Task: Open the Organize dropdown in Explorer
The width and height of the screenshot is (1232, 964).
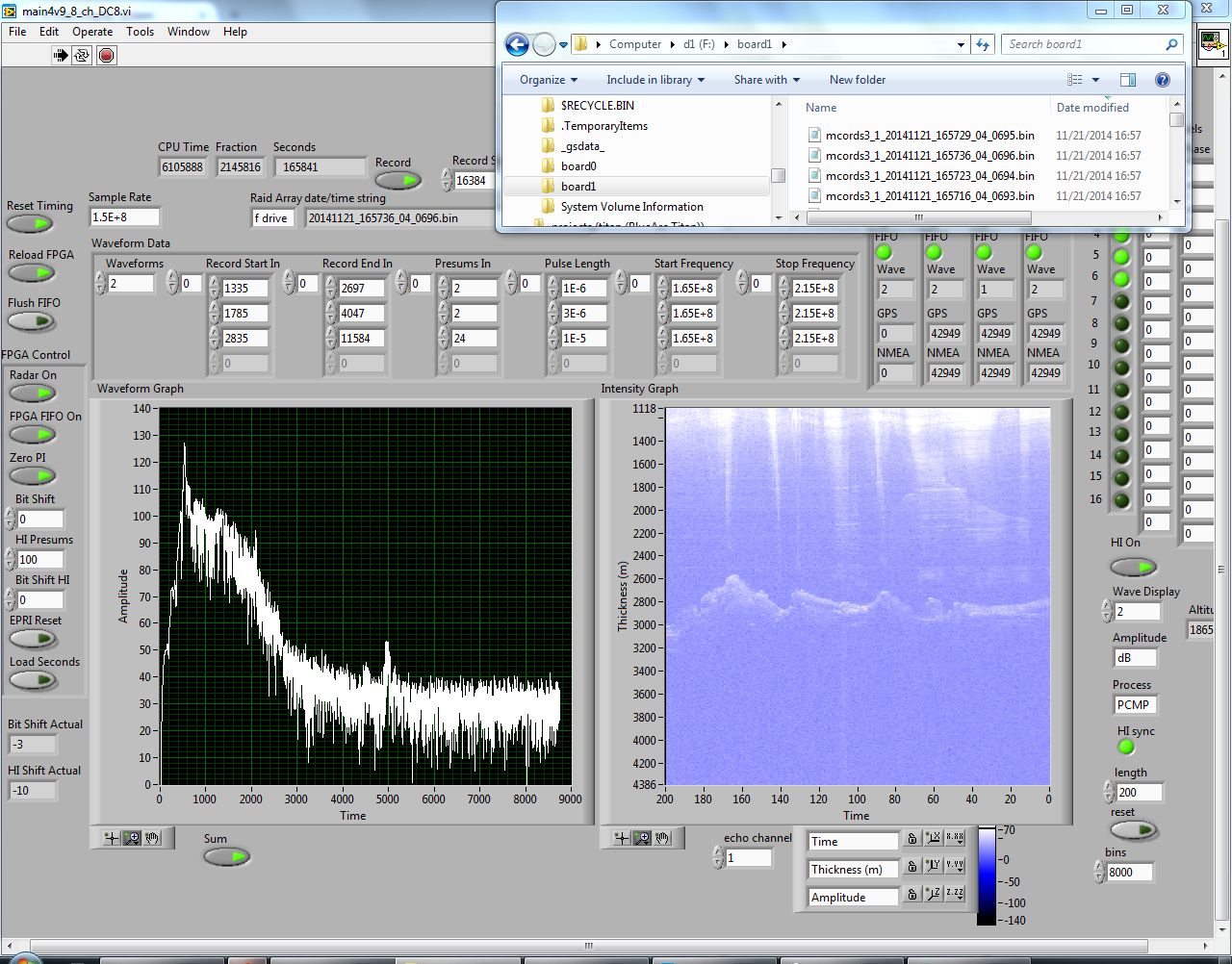Action: pyautogui.click(x=549, y=80)
